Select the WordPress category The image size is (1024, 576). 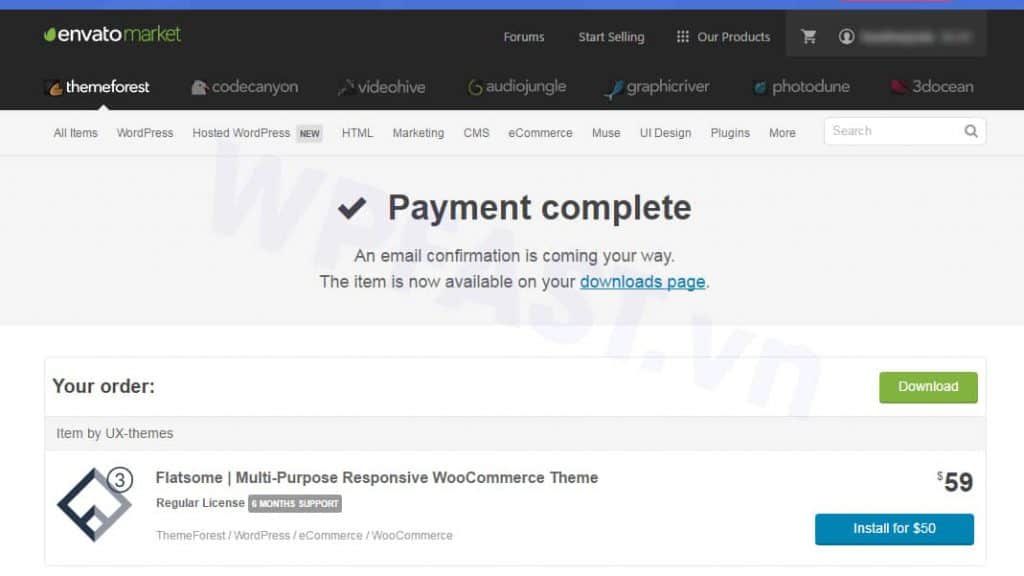point(145,133)
